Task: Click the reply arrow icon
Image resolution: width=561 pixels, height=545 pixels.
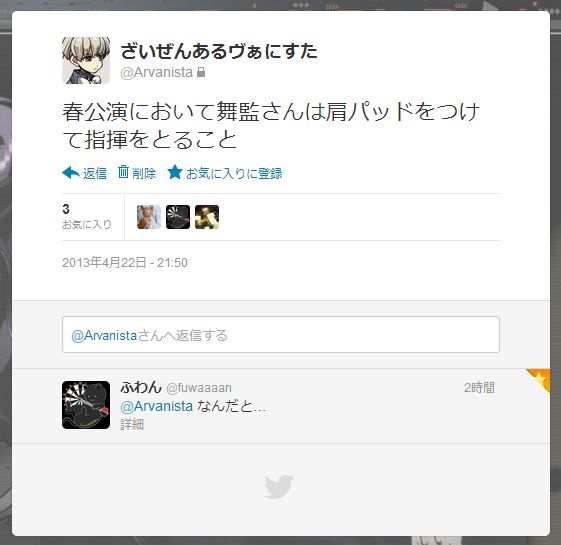Action: [x=71, y=173]
